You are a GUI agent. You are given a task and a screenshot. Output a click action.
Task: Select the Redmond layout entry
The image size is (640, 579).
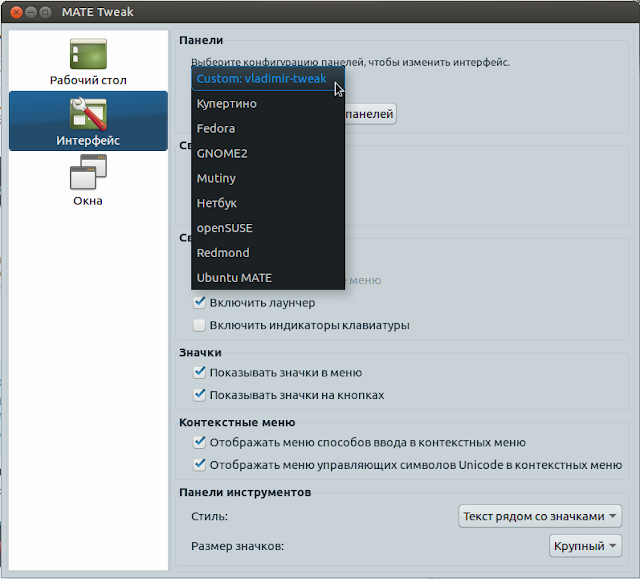pyautogui.click(x=268, y=253)
